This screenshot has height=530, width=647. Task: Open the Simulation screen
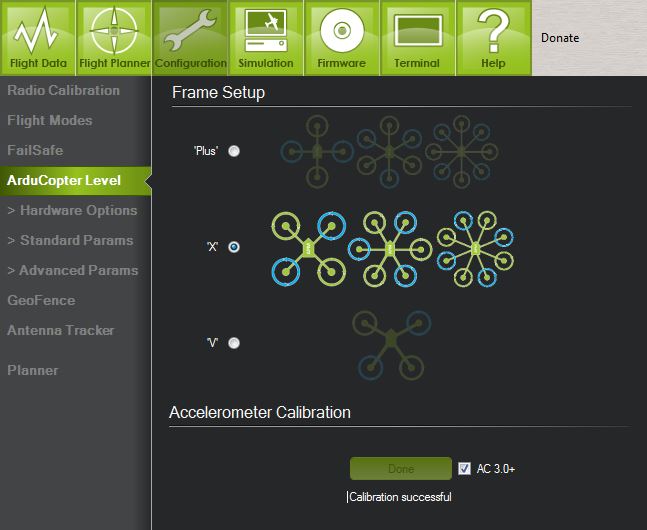(x=266, y=38)
